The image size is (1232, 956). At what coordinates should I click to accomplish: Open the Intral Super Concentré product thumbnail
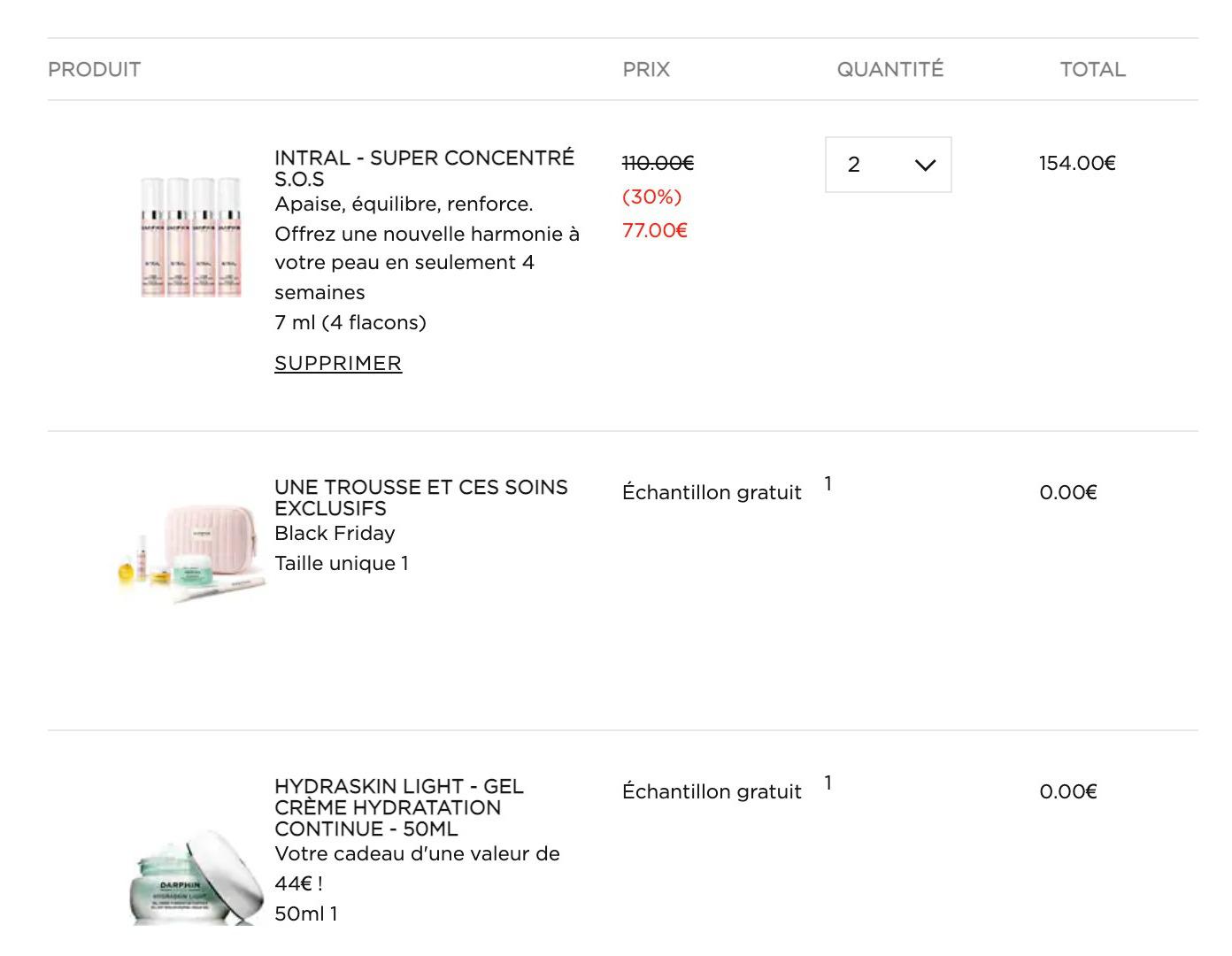[190, 236]
